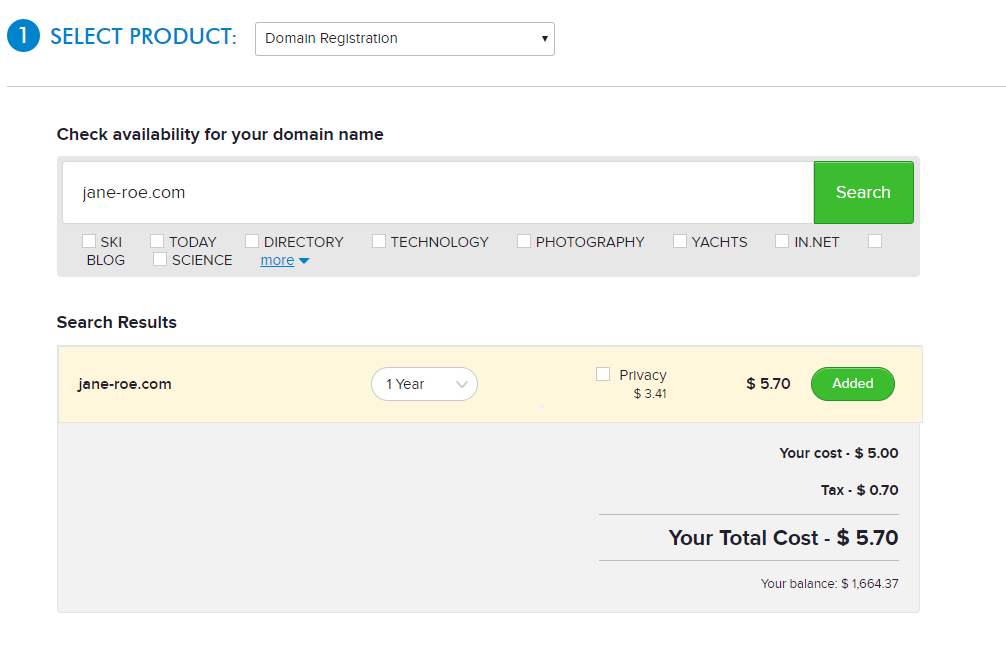Check the TODAY extension checkbox

157,241
